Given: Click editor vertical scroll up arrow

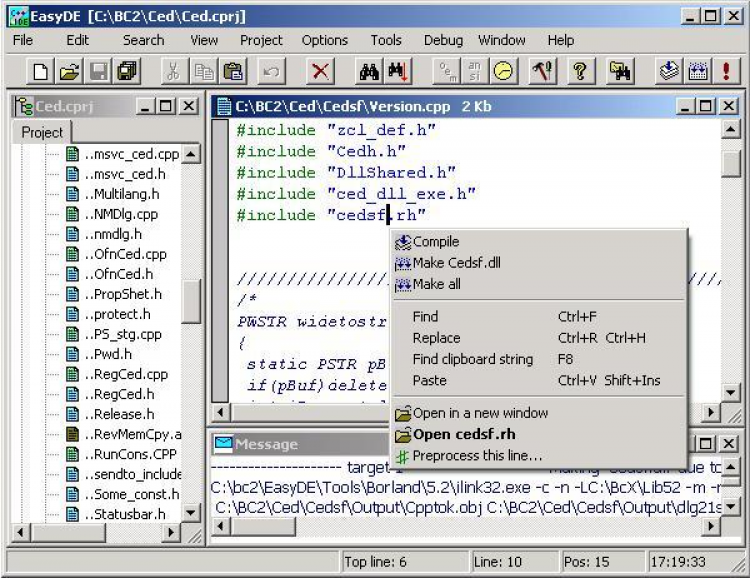Looking at the screenshot, I should [x=730, y=129].
